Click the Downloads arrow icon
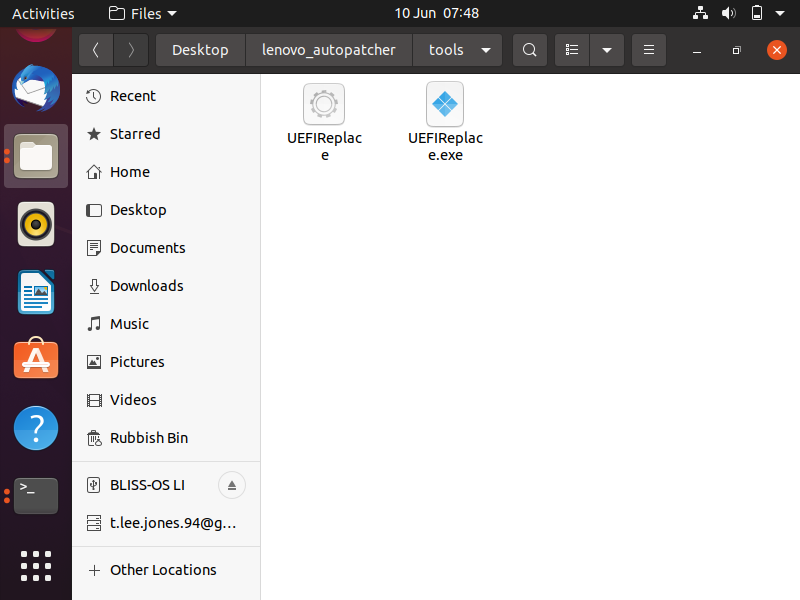 [x=94, y=286]
